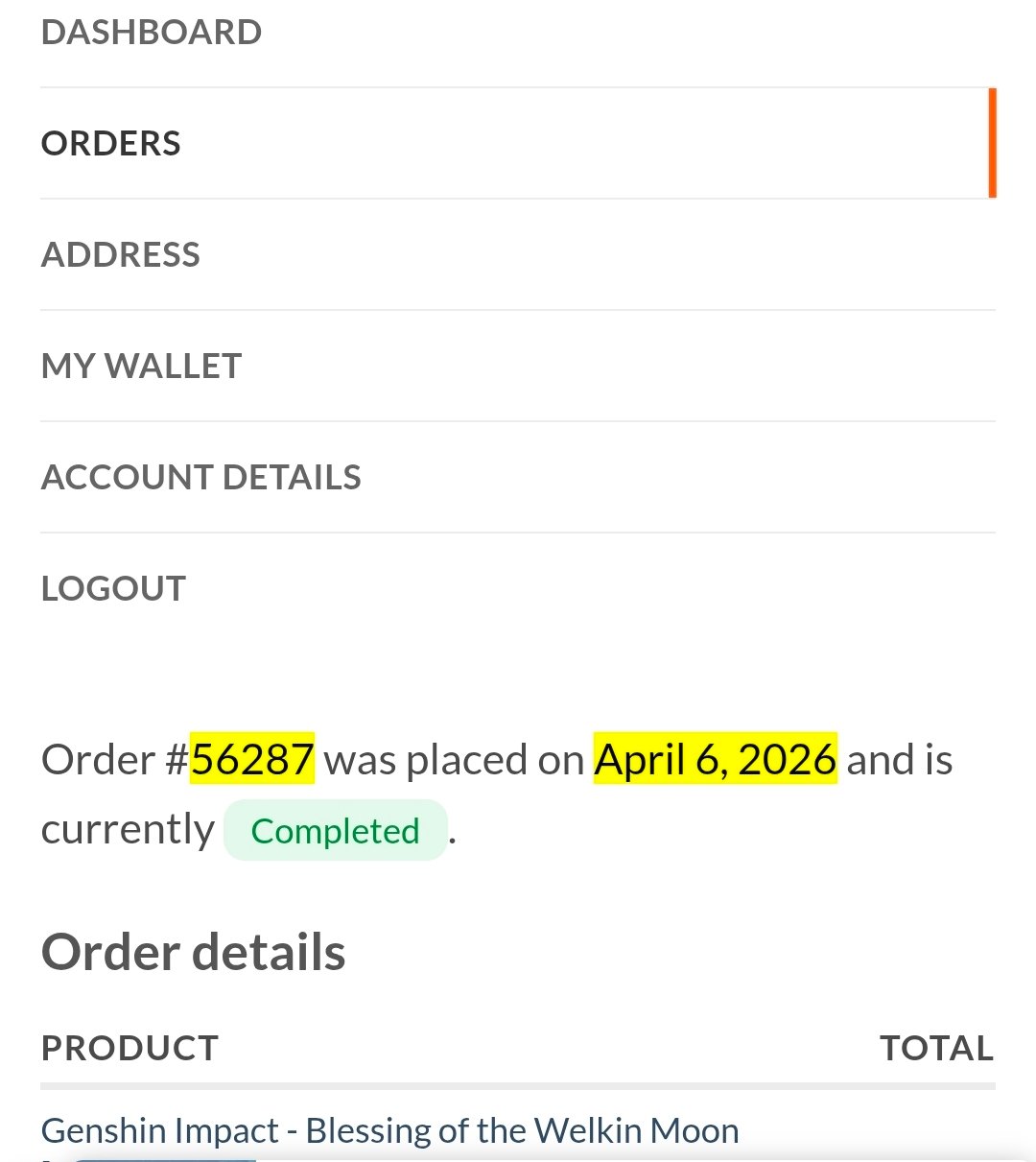The height and width of the screenshot is (1162, 1036).
Task: Click the highlighted order number 56287
Action: click(x=252, y=760)
